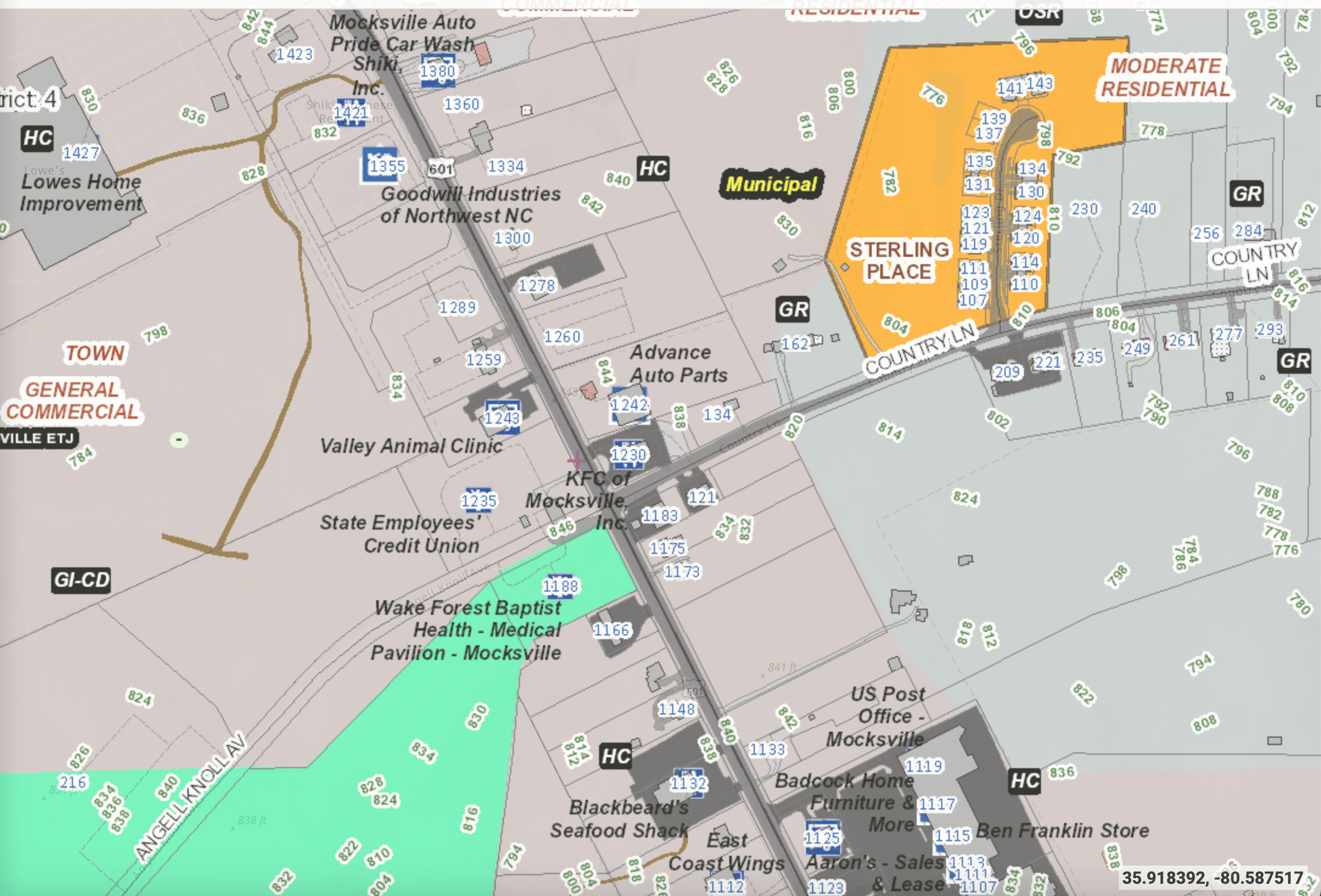Viewport: 1321px width, 896px height.
Task: Choose the blue address marker numbered 1235
Action: [x=478, y=500]
